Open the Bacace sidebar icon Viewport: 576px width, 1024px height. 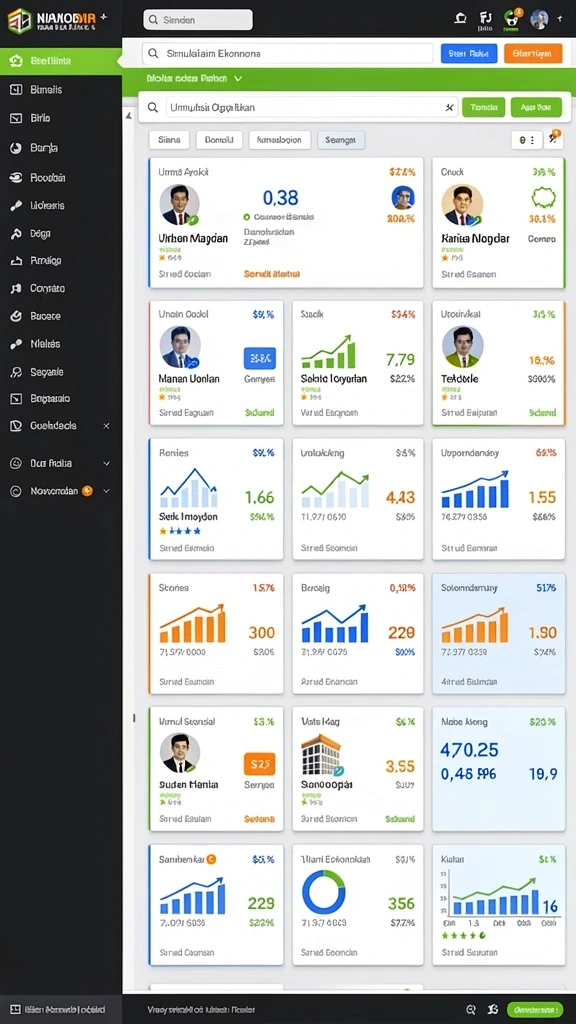tap(16, 316)
